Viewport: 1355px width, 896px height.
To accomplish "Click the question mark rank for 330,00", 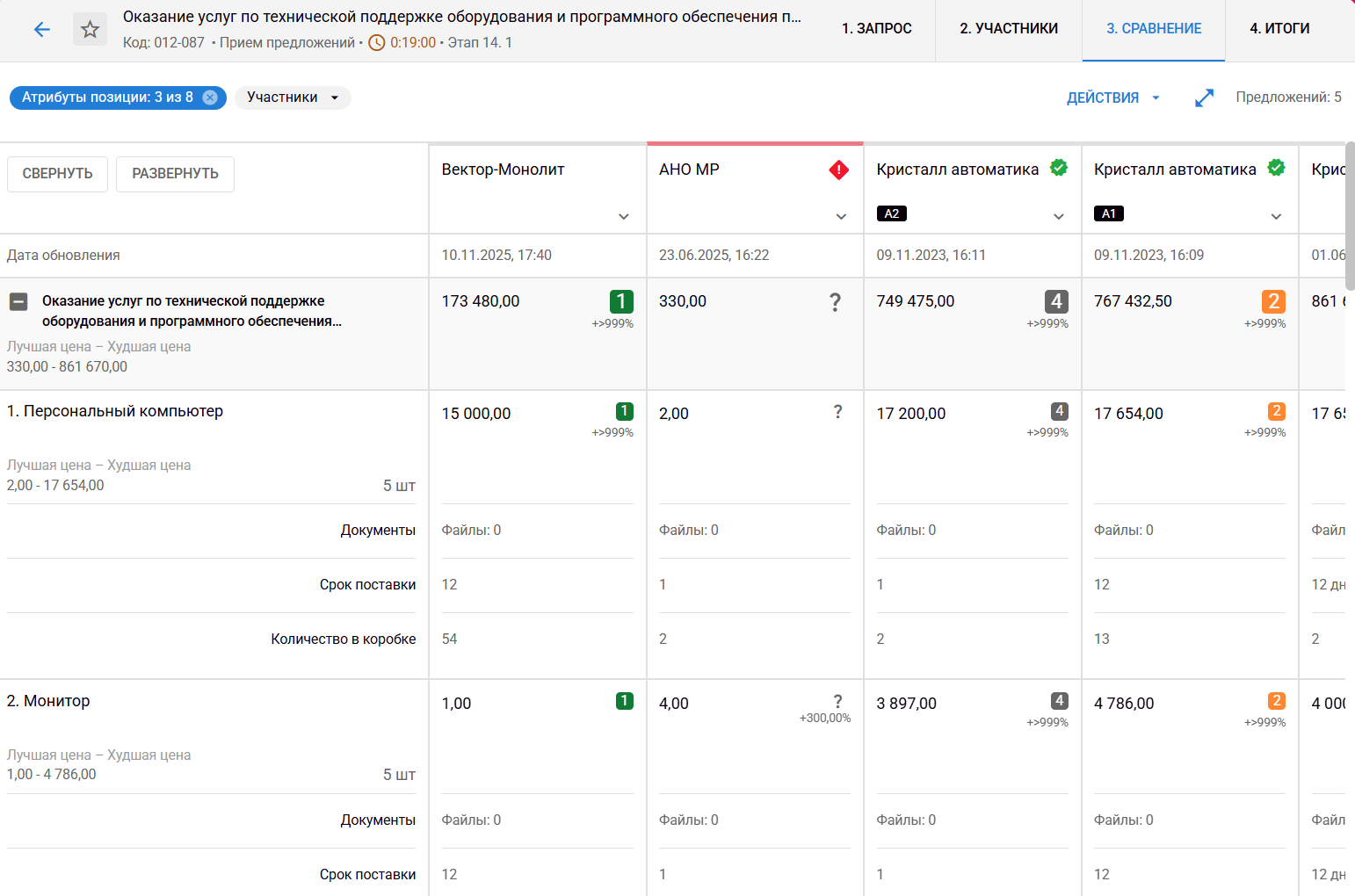I will (x=835, y=302).
